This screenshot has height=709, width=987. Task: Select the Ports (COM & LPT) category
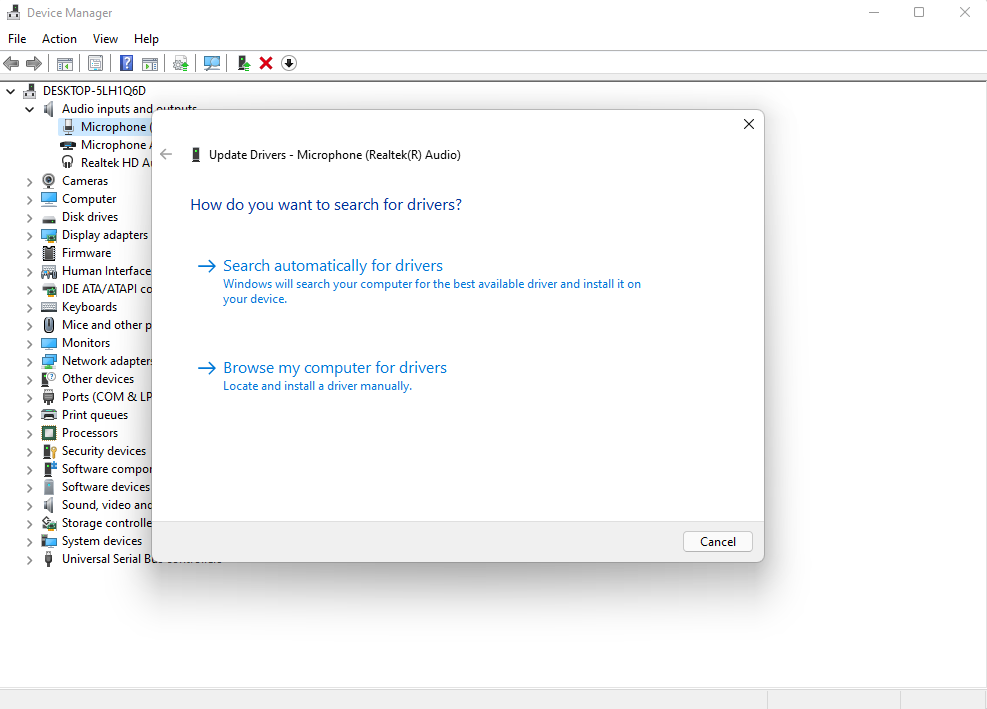coord(106,397)
